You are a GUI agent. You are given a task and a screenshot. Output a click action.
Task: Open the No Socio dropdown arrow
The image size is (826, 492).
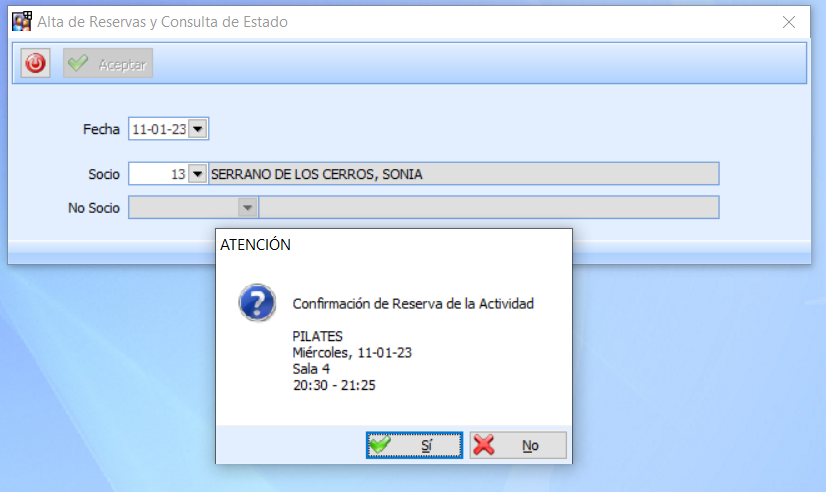tap(247, 208)
